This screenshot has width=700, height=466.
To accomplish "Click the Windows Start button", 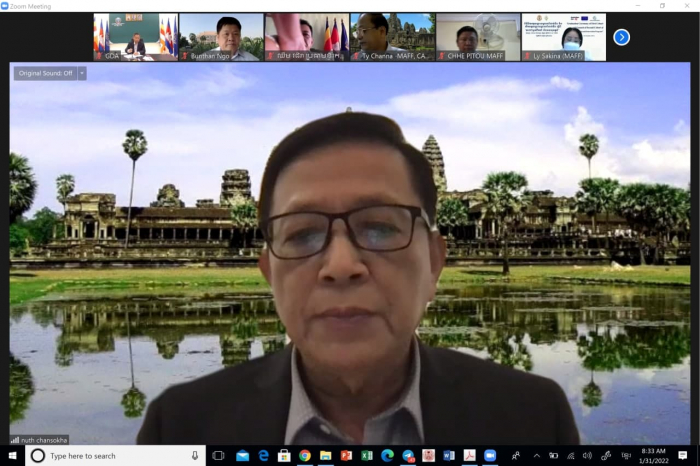I will pyautogui.click(x=11, y=456).
